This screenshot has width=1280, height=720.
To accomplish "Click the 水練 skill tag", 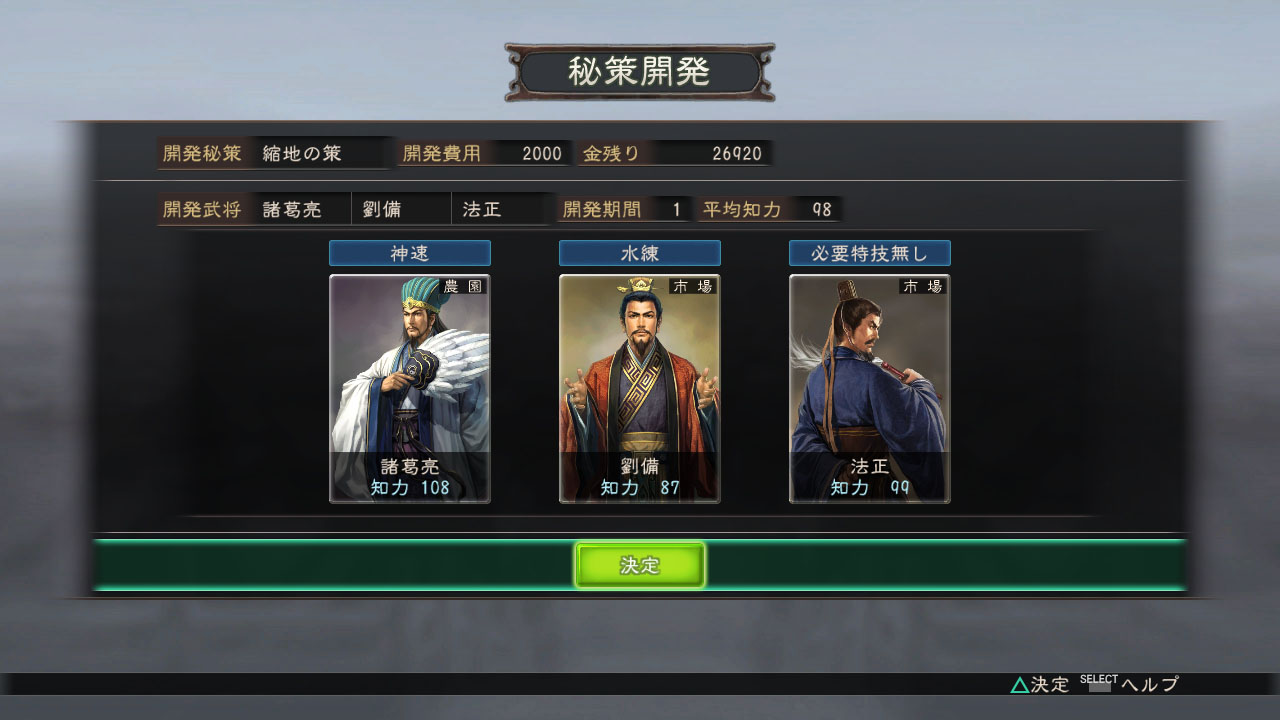I will pyautogui.click(x=640, y=253).
